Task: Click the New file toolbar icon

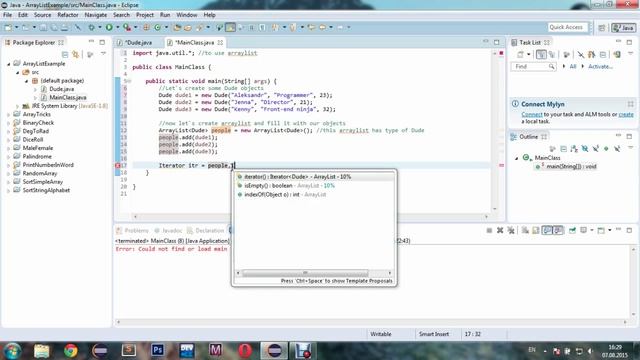Action: [8, 27]
